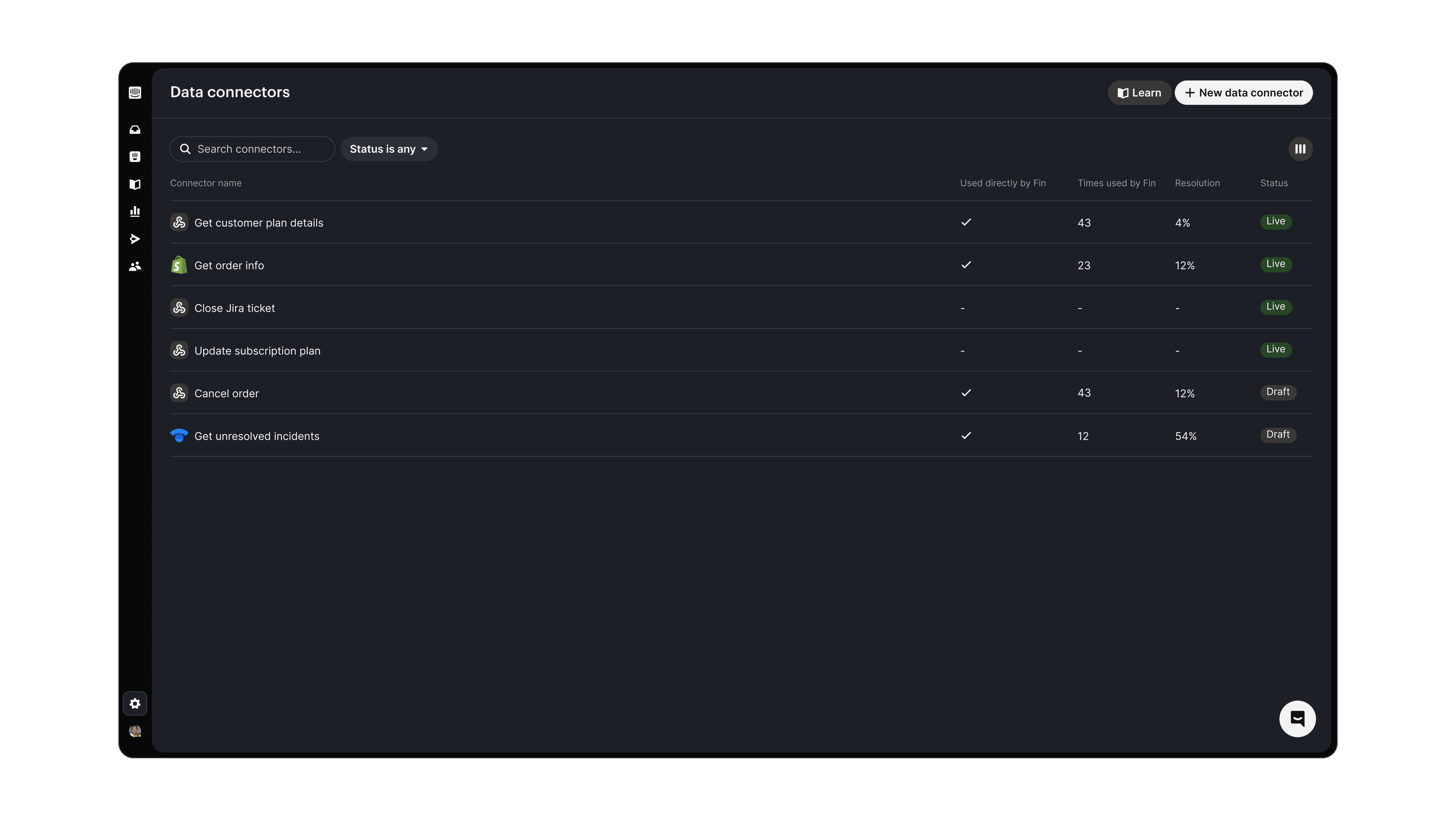Click user avatar at sidebar bottom
Screen dimensions: 1456x819
click(x=135, y=731)
